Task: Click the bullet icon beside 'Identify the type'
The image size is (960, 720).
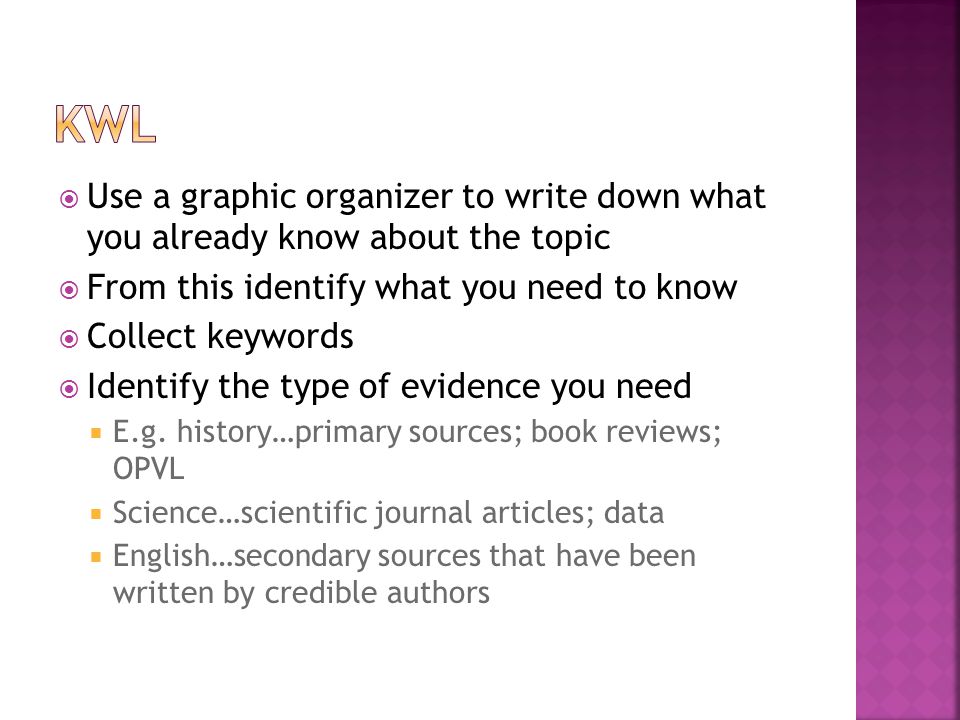Action: click(x=69, y=389)
